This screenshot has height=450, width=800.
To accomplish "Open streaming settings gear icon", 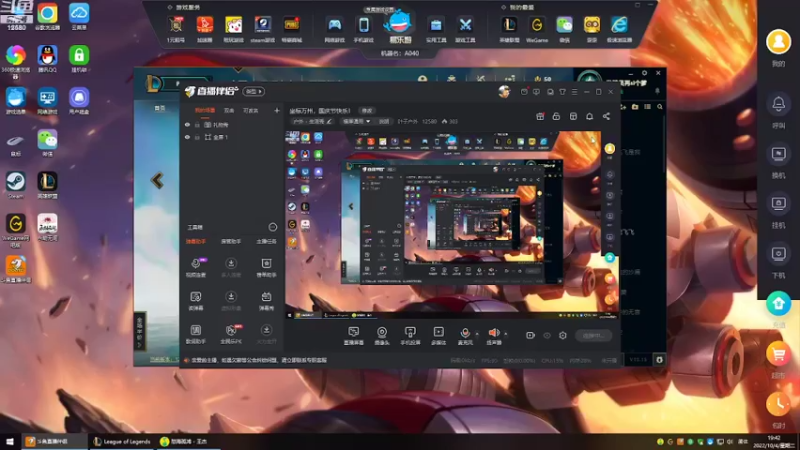I will [563, 335].
